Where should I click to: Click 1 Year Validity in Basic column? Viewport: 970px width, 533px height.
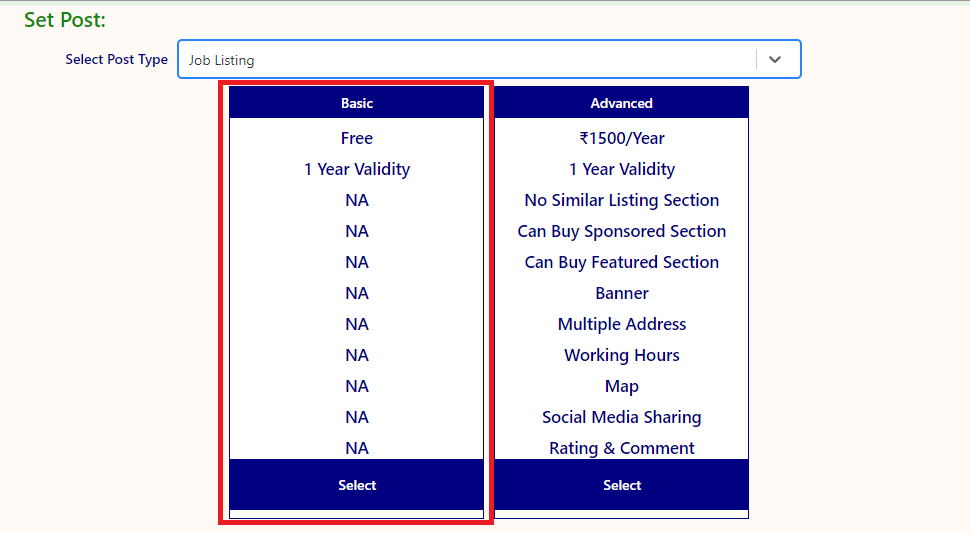(x=357, y=169)
